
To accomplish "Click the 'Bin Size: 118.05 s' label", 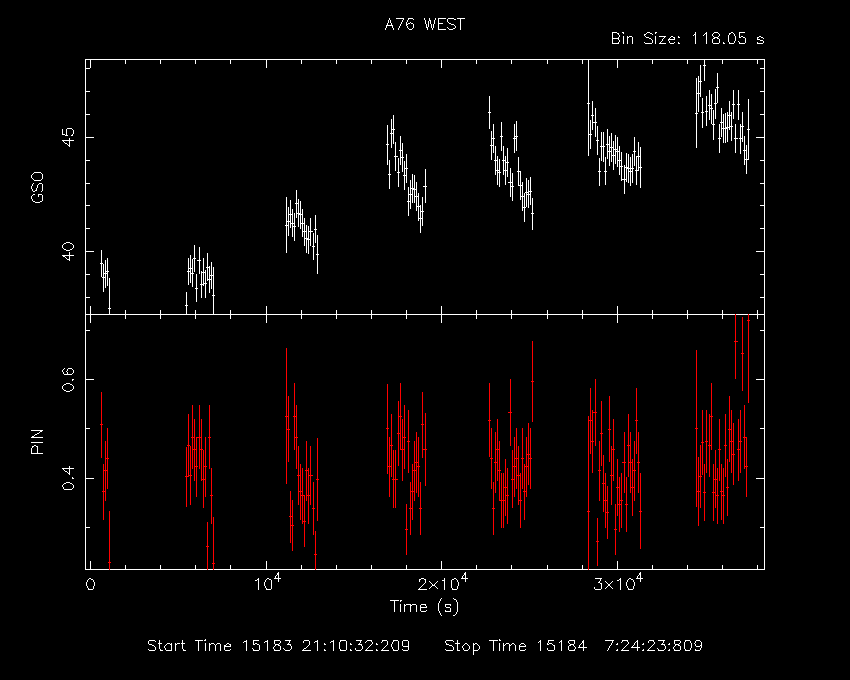I will click(687, 39).
